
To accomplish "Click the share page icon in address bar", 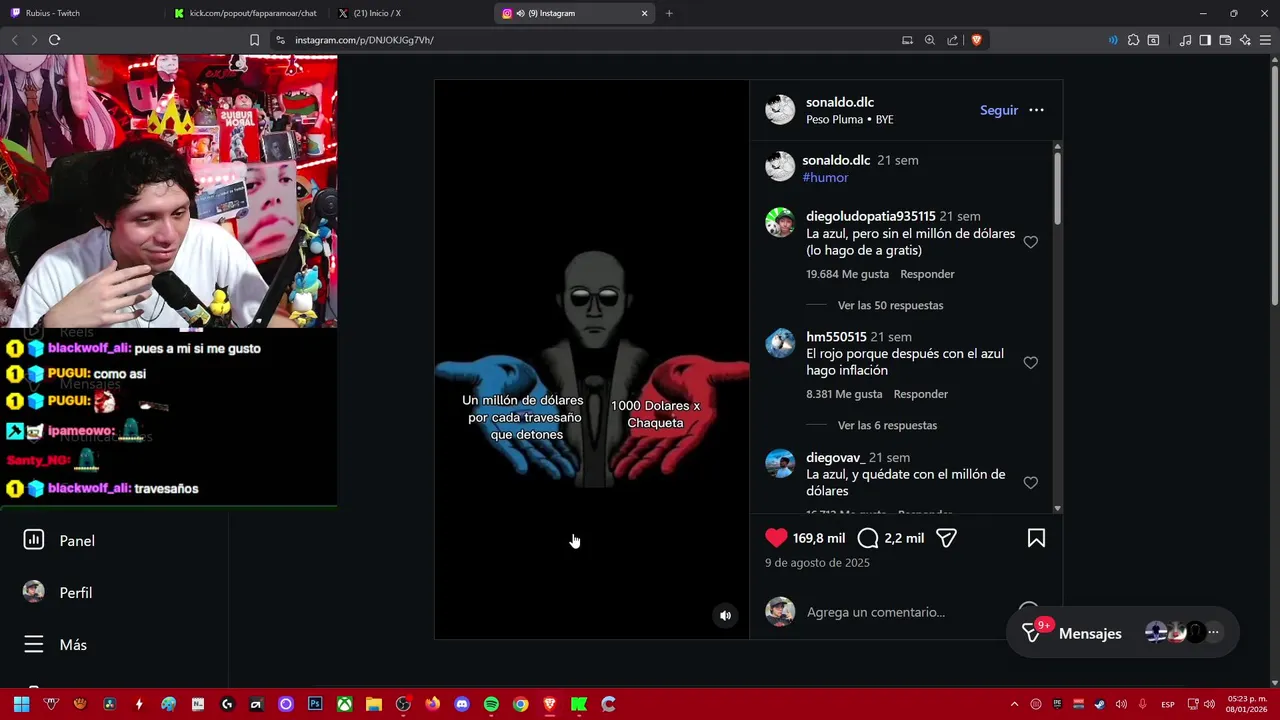I will pyautogui.click(x=952, y=40).
